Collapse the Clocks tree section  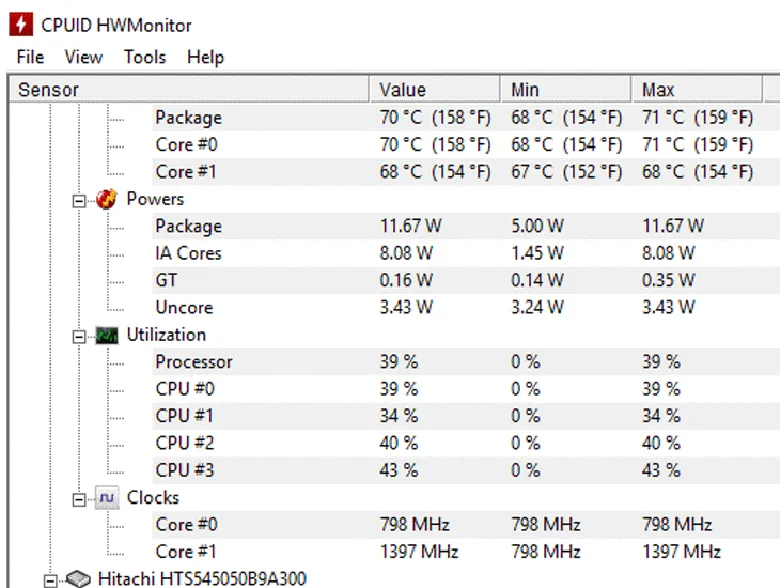coord(79,499)
